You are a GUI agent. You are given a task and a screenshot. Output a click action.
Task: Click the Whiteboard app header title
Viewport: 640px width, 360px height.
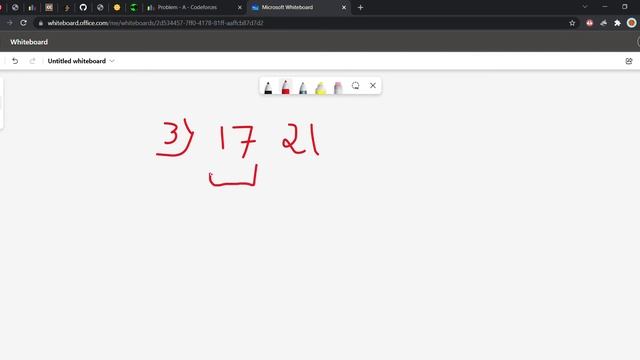[x=29, y=42]
